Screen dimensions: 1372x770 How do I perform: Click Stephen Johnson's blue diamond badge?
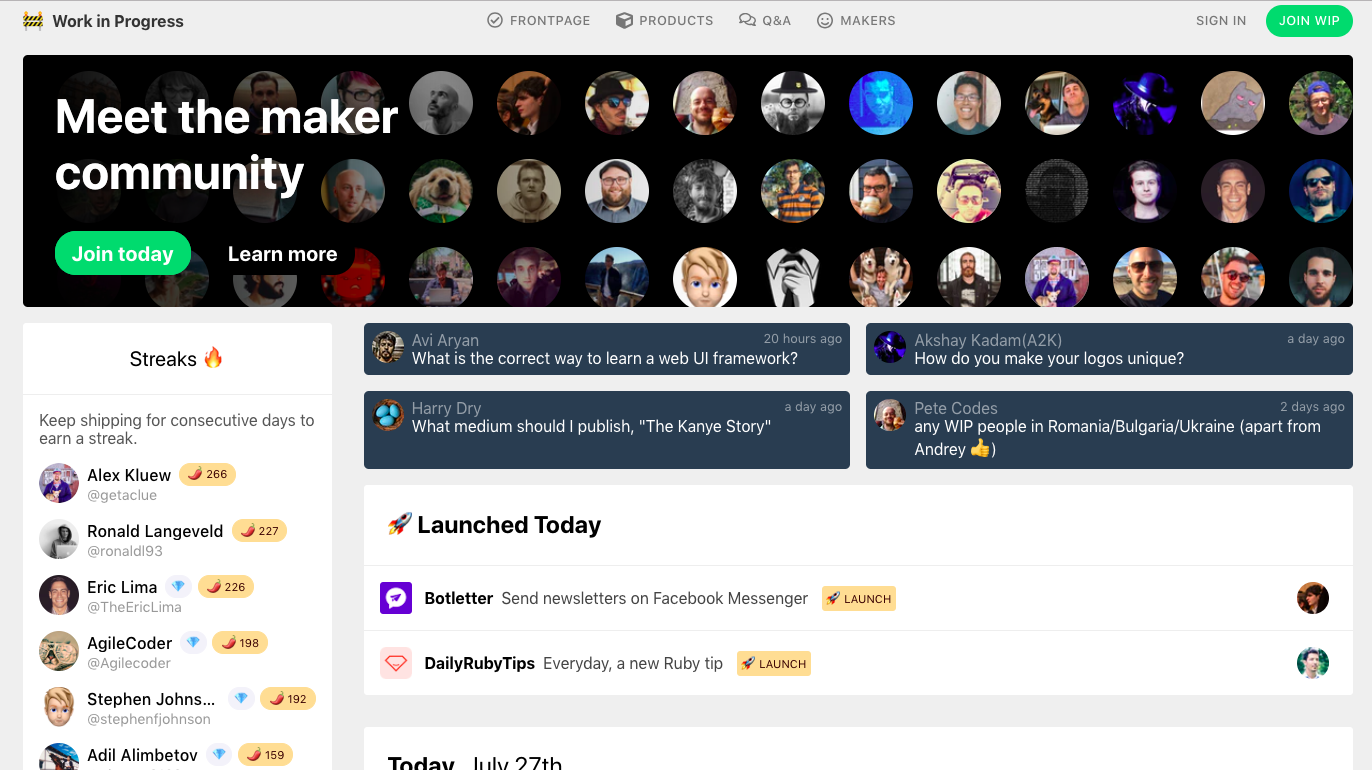point(241,699)
